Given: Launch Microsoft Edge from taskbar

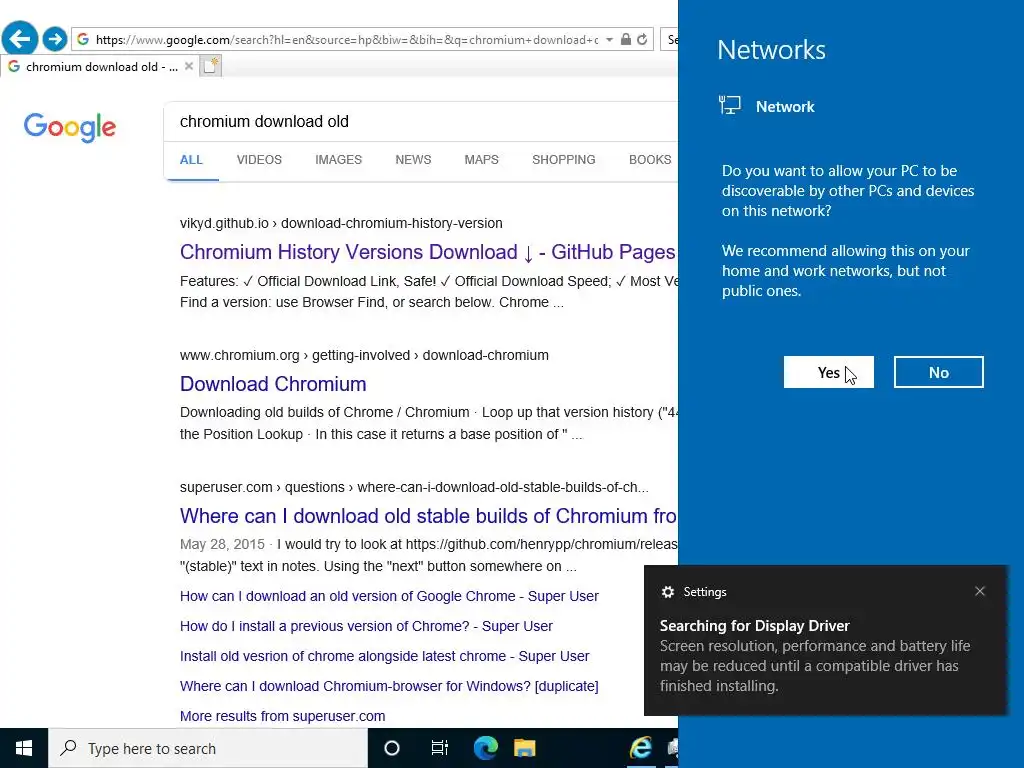Looking at the screenshot, I should tap(485, 748).
